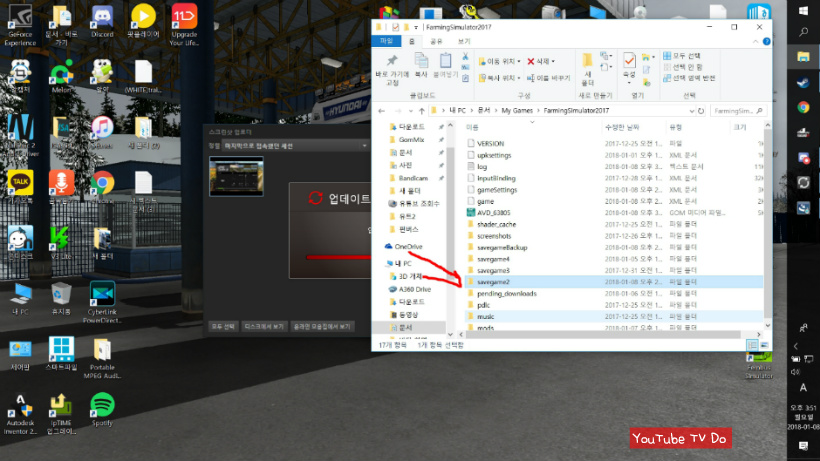The image size is (820, 461).
Task: Click the Chrome icon in taskbar
Action: [803, 108]
